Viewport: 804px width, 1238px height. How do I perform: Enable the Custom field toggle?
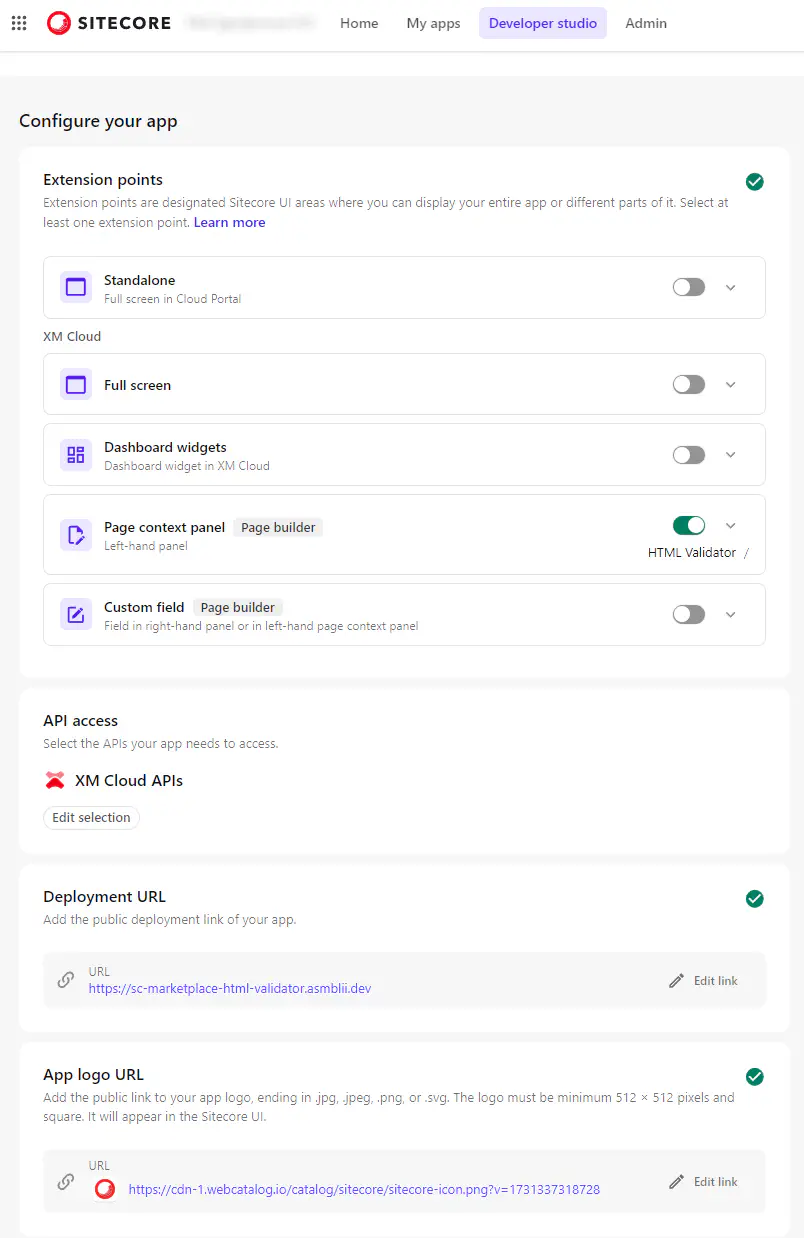pos(689,614)
